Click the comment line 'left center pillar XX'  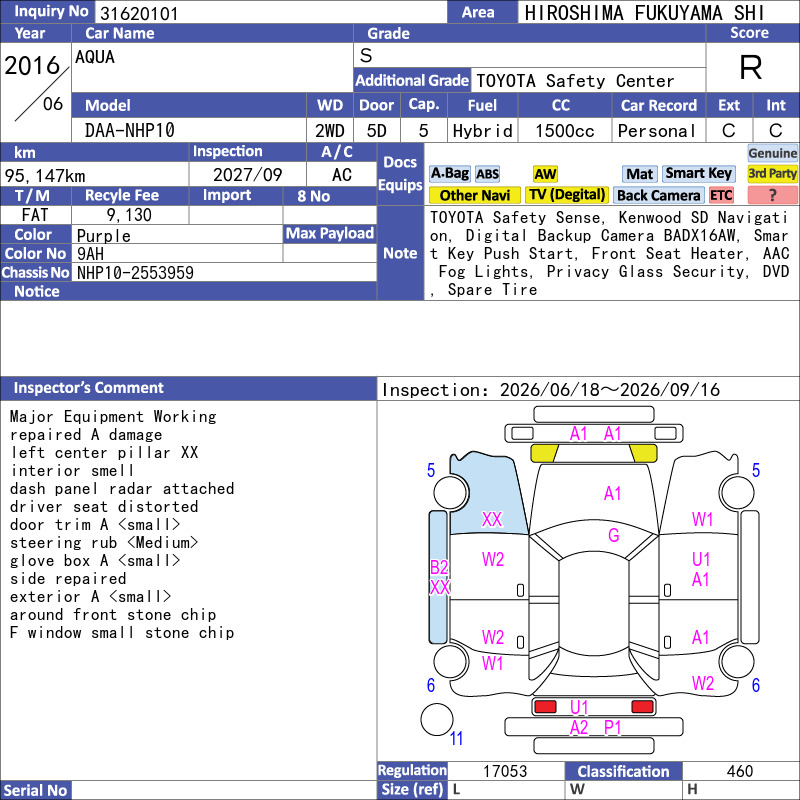pos(104,453)
